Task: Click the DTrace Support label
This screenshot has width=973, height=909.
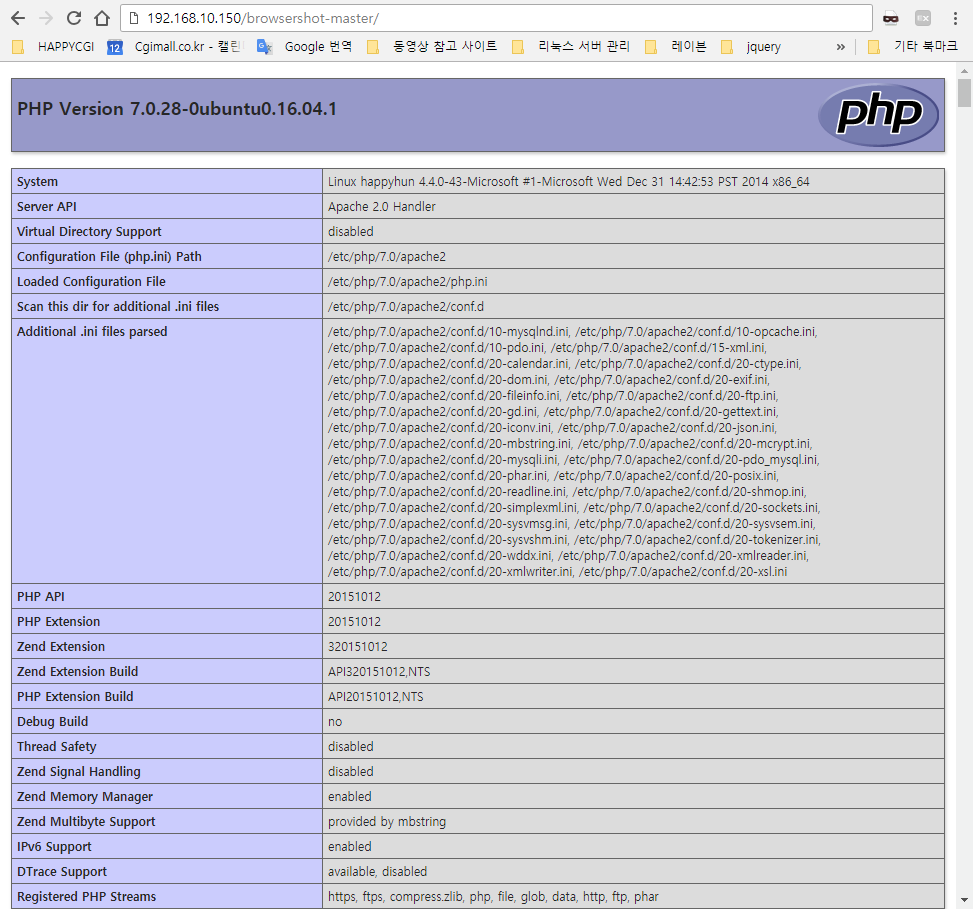Action: (62, 872)
